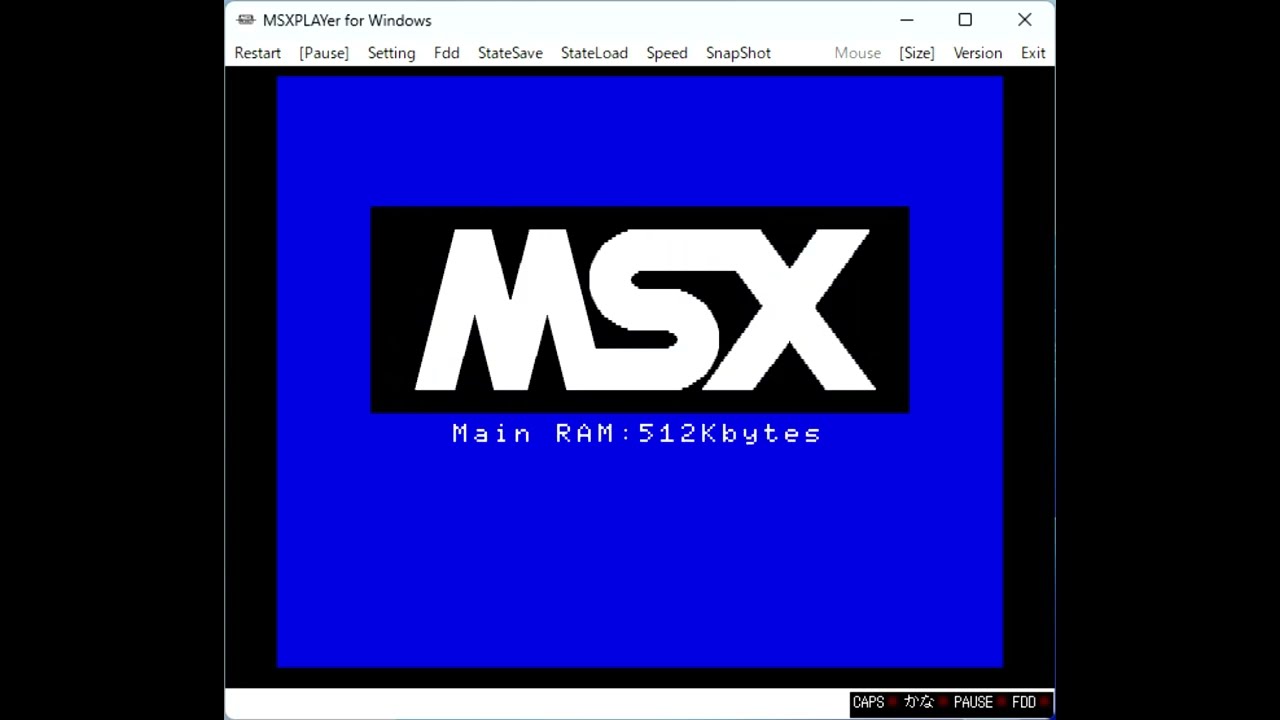Show Version information
Screen dimensions: 1280x720
tap(977, 53)
